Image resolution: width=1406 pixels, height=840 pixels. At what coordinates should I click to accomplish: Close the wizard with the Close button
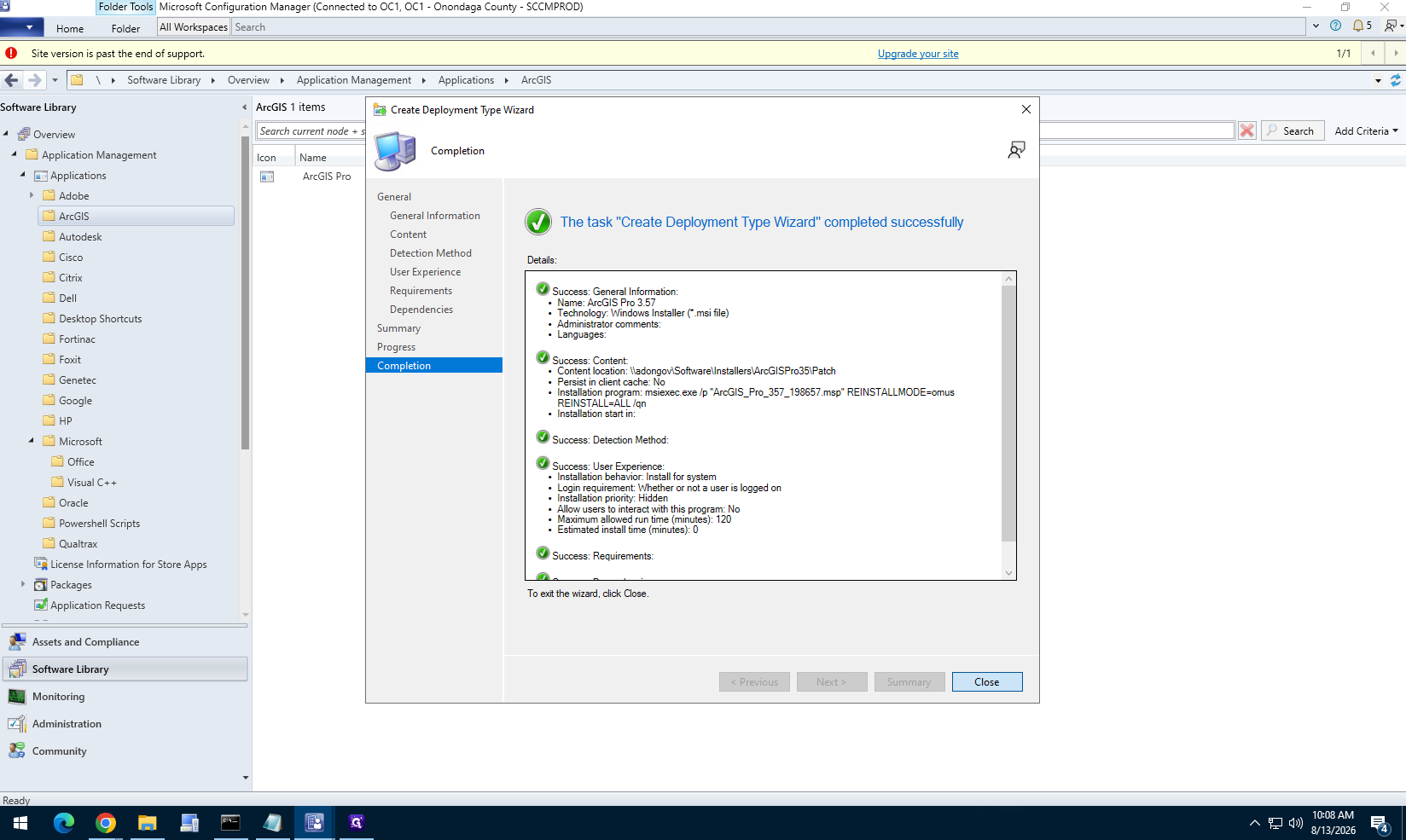[987, 682]
